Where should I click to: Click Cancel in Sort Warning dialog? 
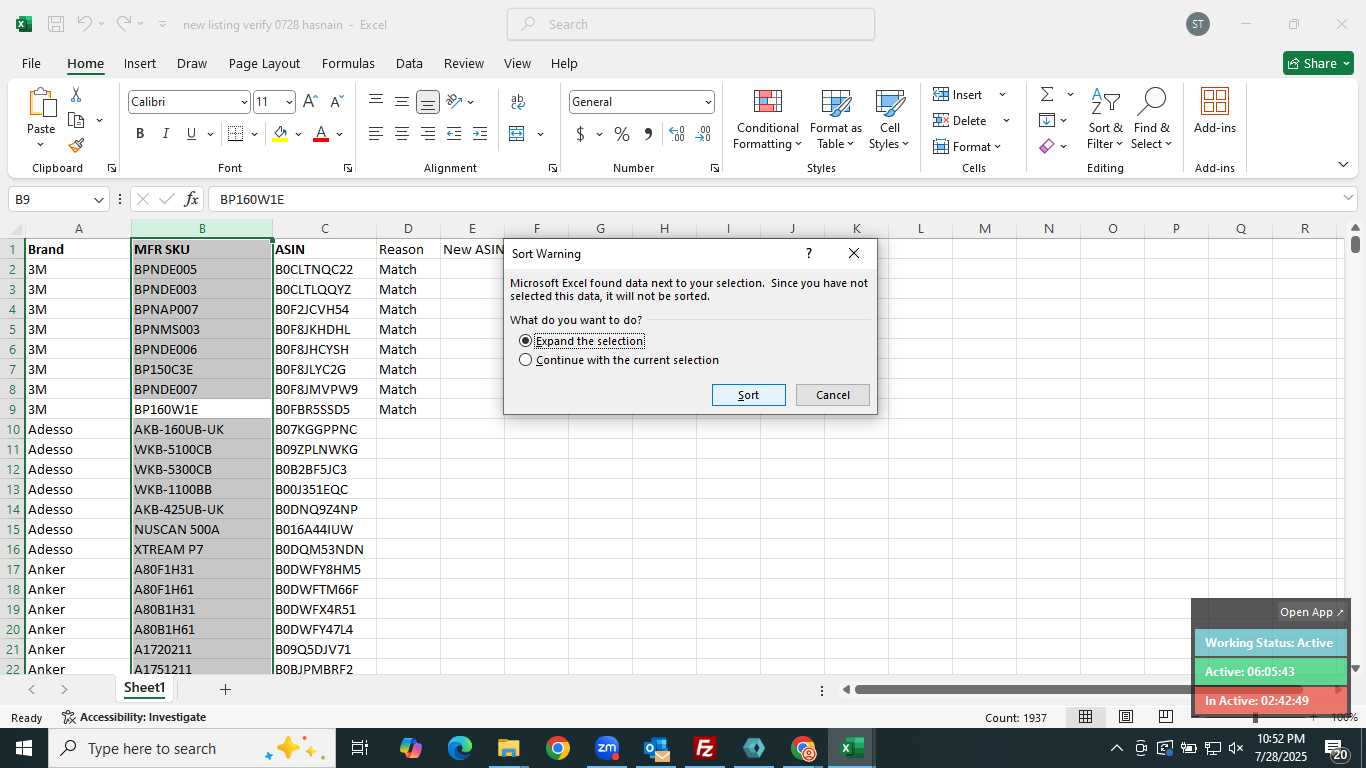coord(832,395)
